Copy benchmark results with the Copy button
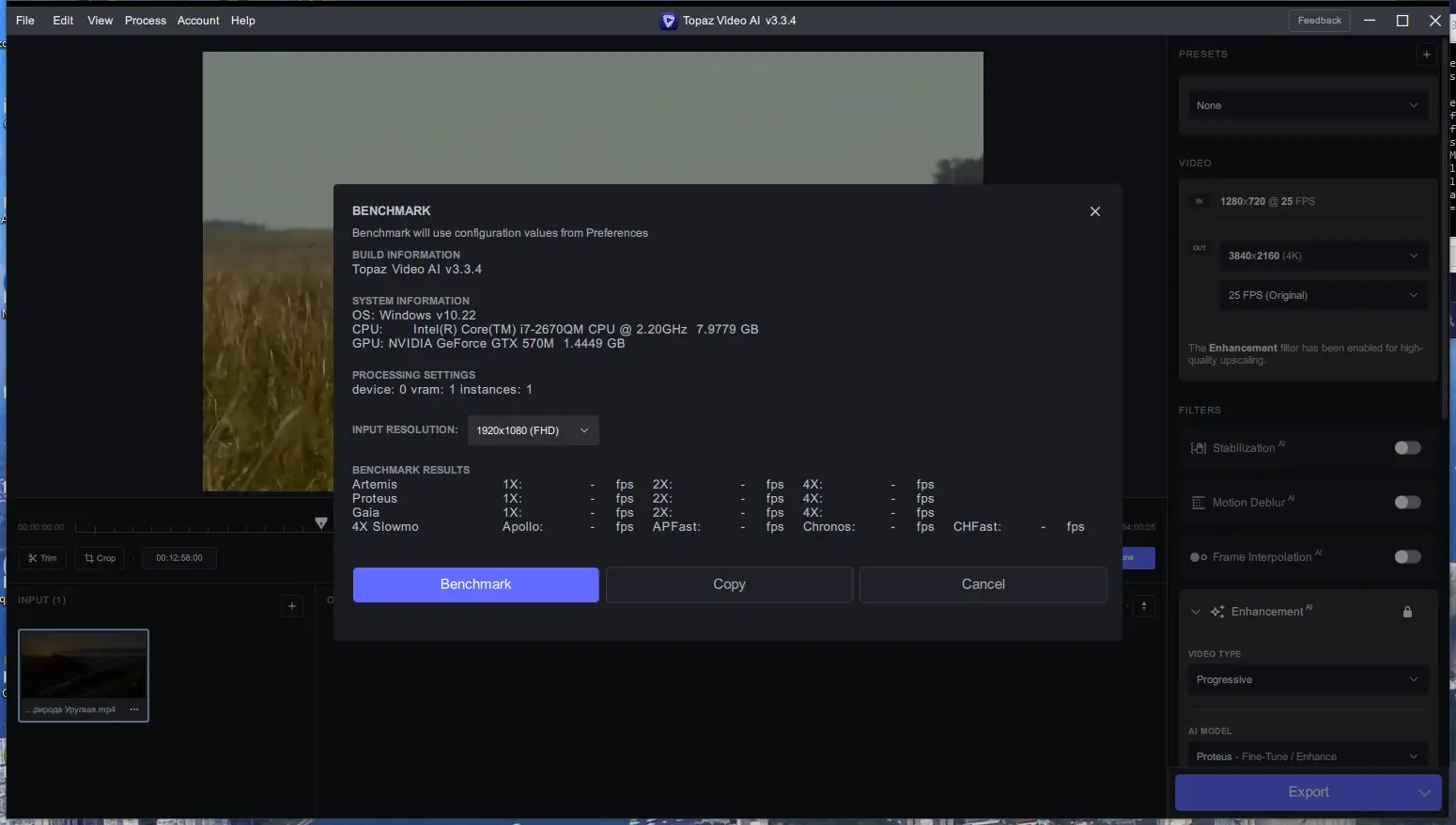The image size is (1456, 825). (729, 584)
